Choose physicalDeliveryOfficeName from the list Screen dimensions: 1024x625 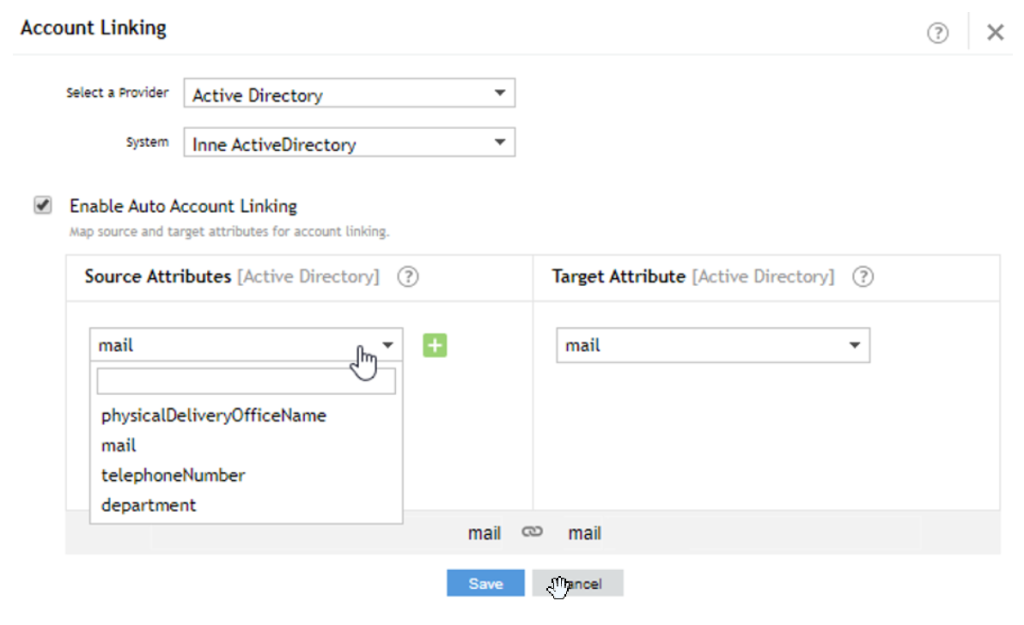[214, 415]
